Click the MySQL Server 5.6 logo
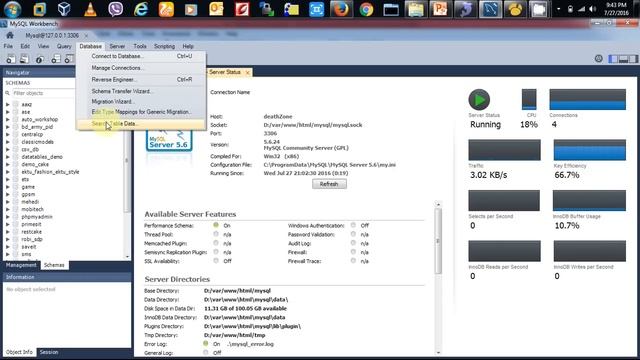Screen dimensions: 640x360 point(169,140)
